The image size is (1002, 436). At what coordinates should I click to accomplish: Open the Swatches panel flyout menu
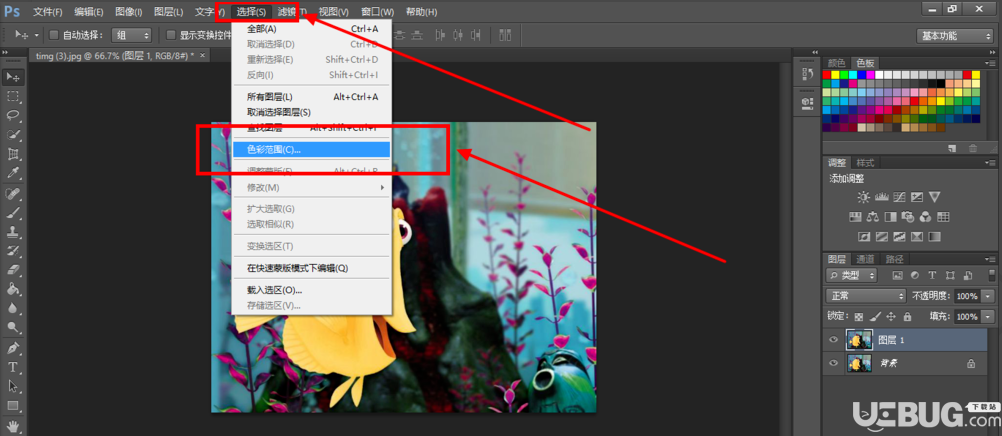(990, 63)
